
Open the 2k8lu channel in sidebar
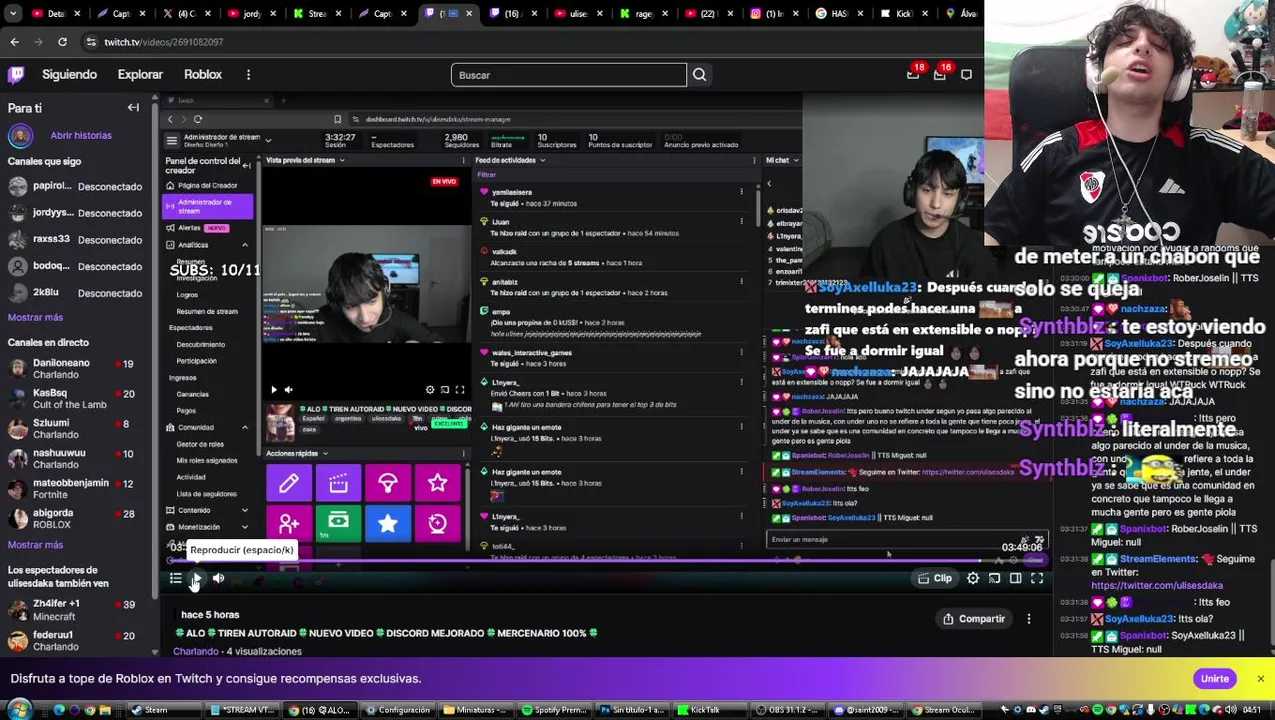[x=75, y=293]
